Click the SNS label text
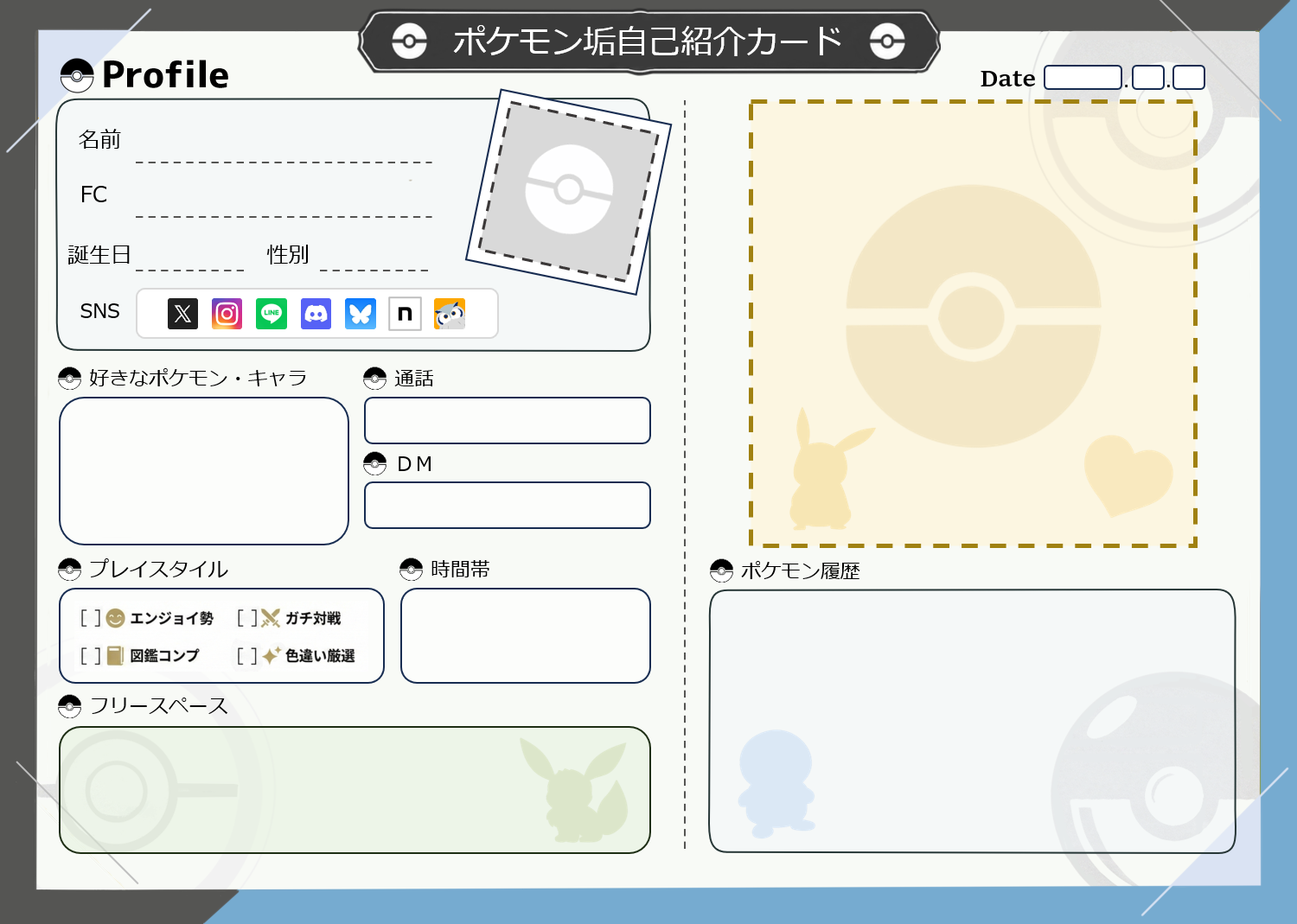The height and width of the screenshot is (924, 1297). coord(99,311)
